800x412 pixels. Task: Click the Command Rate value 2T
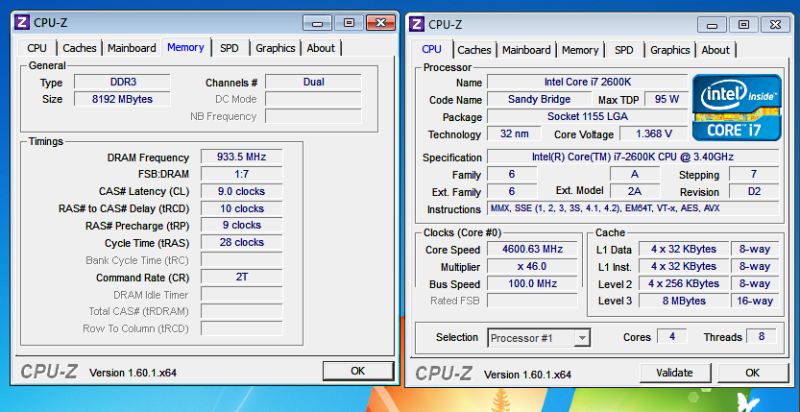[x=241, y=276]
